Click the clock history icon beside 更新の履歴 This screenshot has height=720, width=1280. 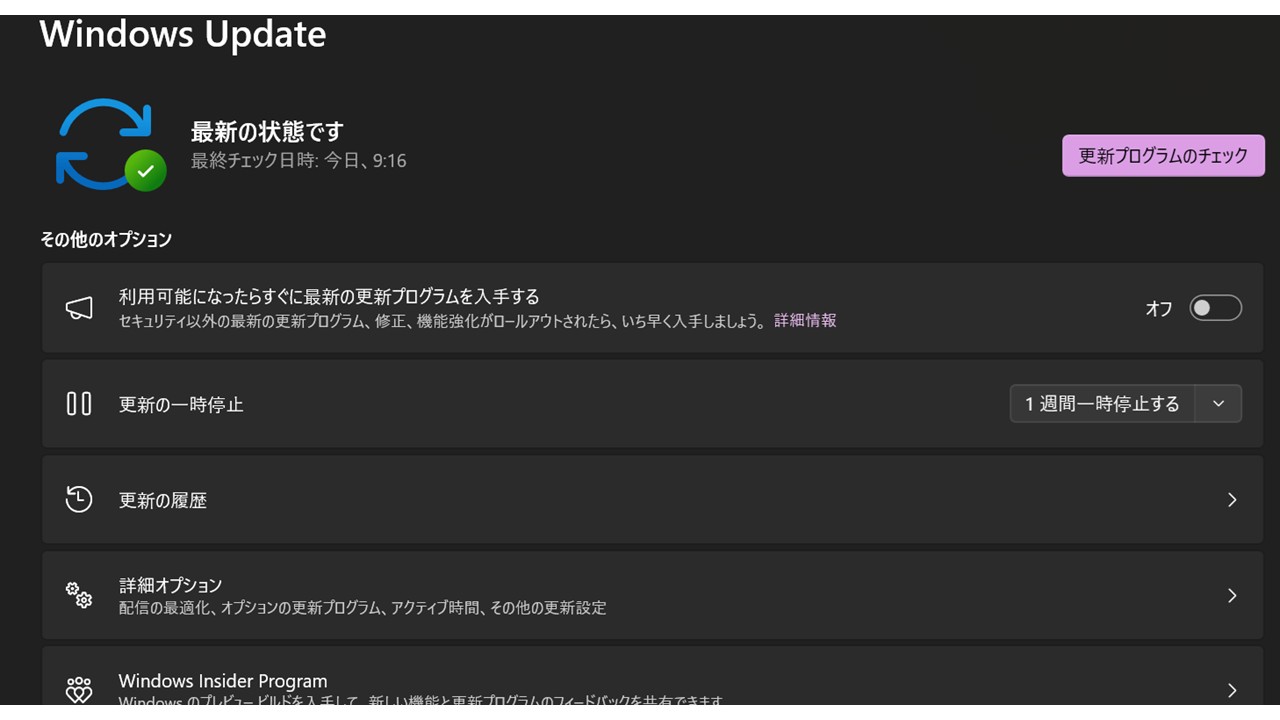78,499
